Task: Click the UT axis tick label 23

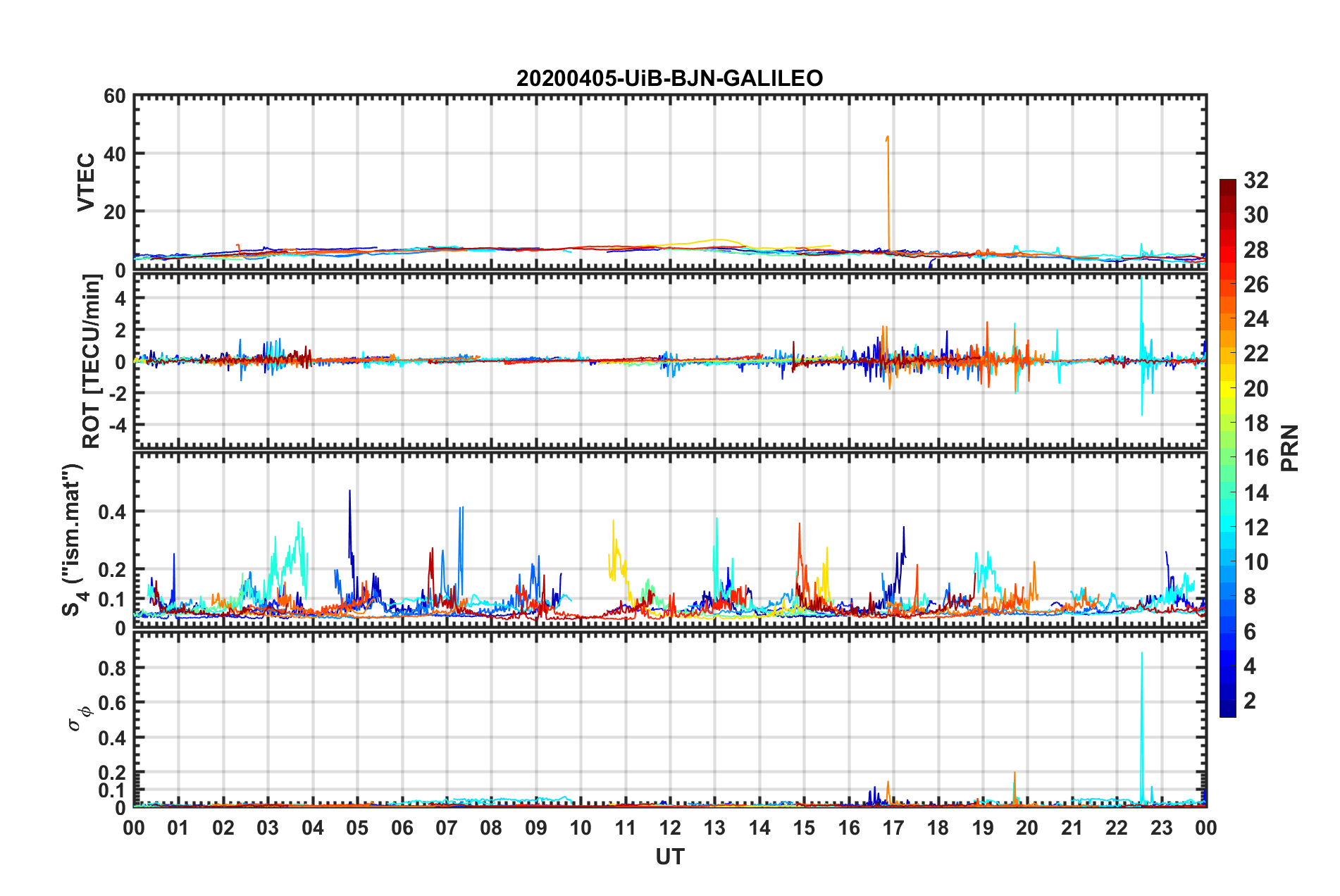Action: point(1161,828)
